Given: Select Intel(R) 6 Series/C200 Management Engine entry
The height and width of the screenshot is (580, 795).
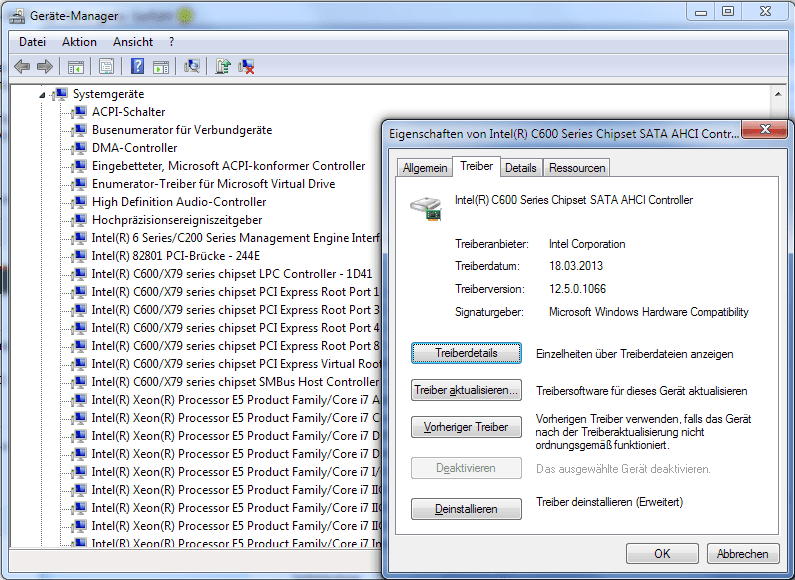Looking at the screenshot, I should 235,238.
